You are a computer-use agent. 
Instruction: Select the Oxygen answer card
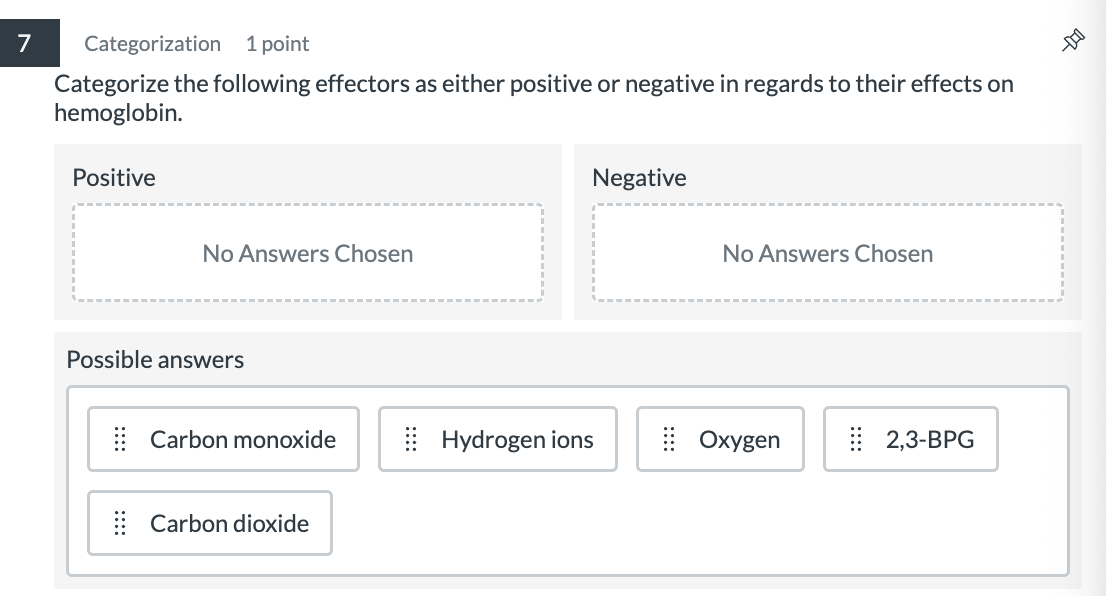coord(720,439)
